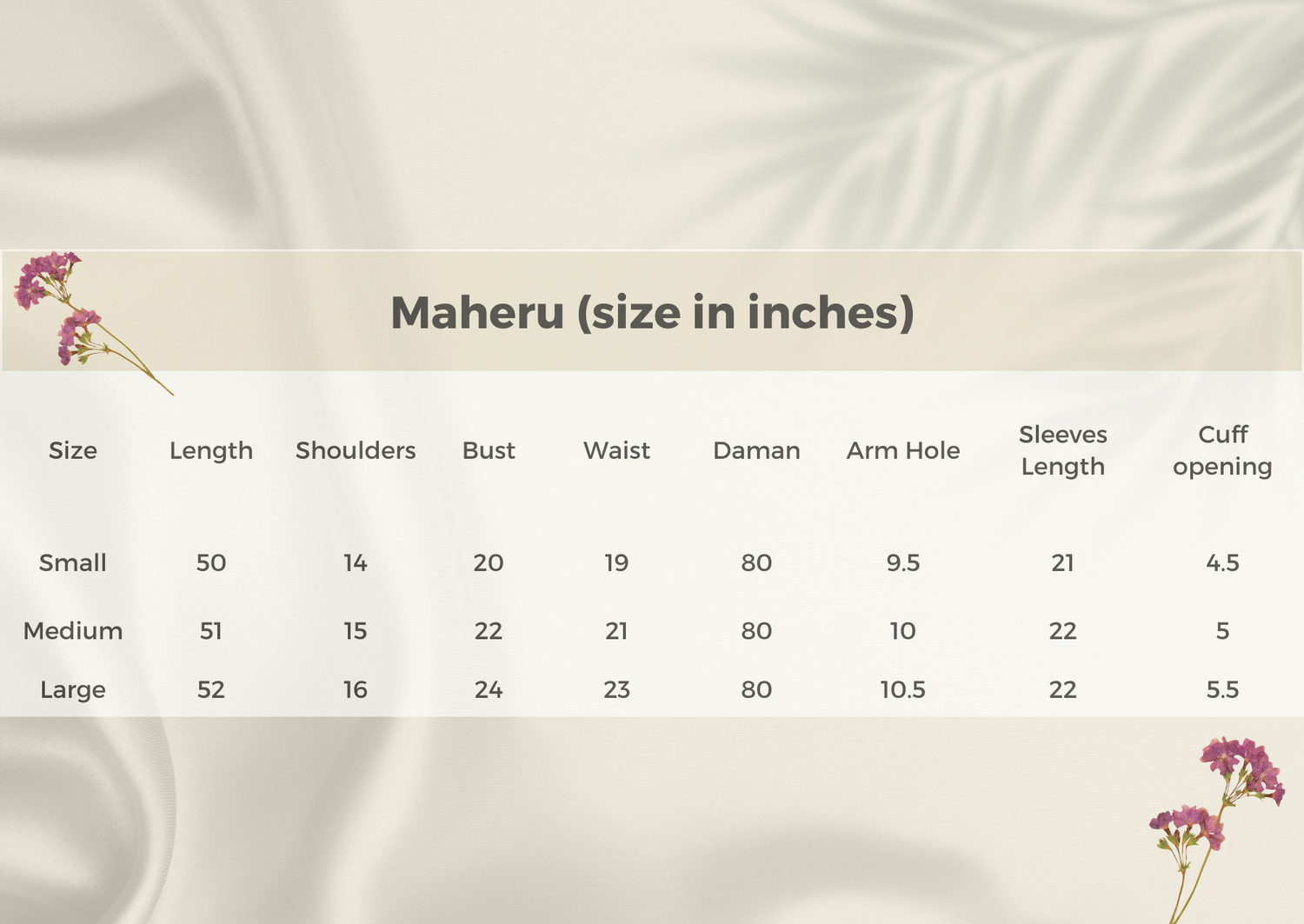Click the Length column header

point(211,450)
